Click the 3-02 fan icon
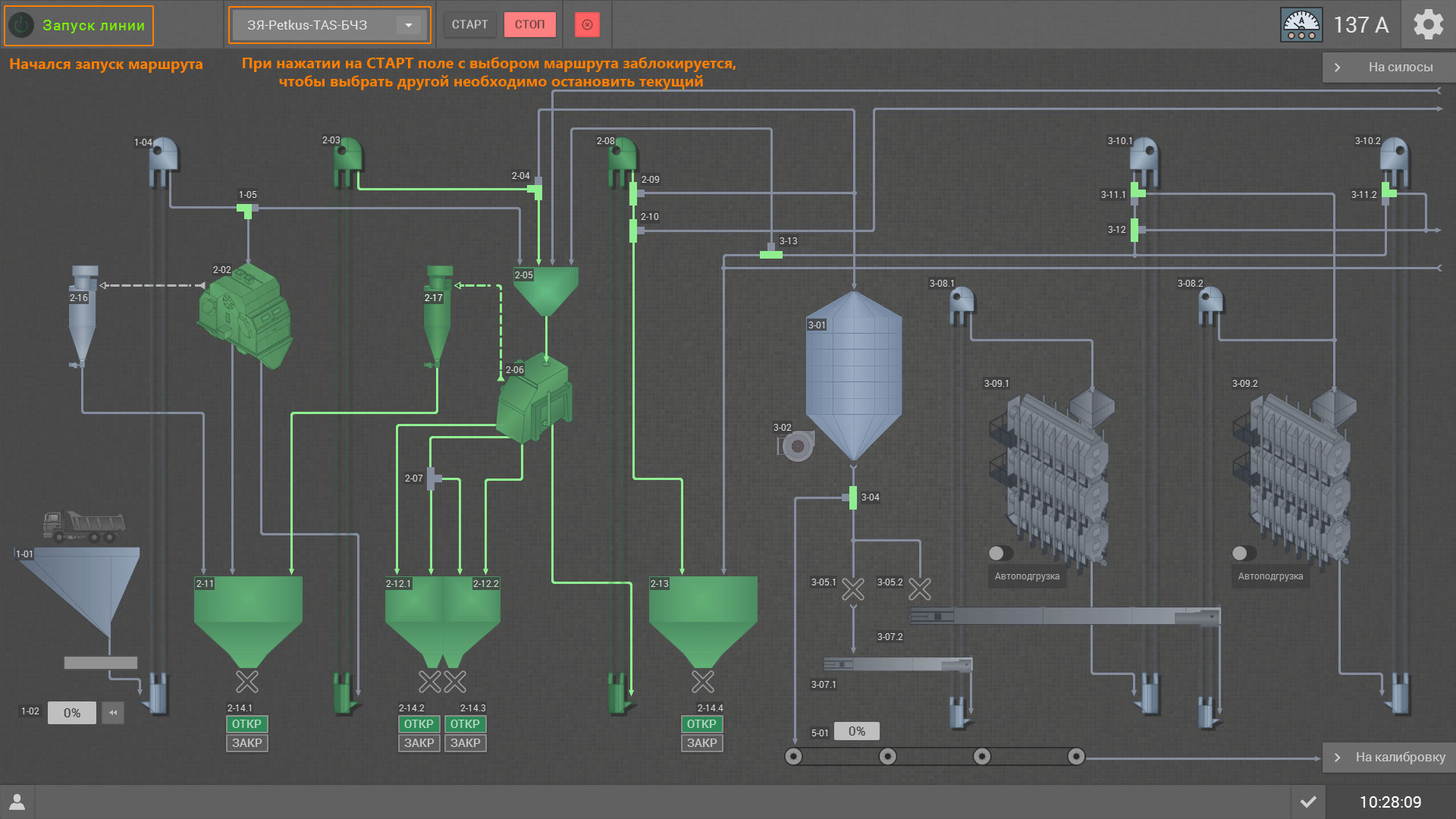 (x=796, y=446)
